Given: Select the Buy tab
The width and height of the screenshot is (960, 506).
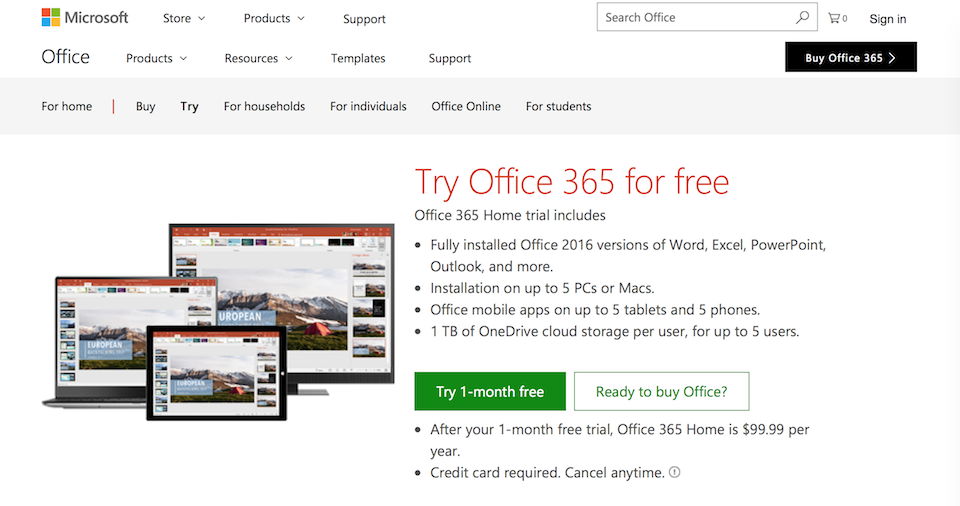Looking at the screenshot, I should (x=146, y=106).
